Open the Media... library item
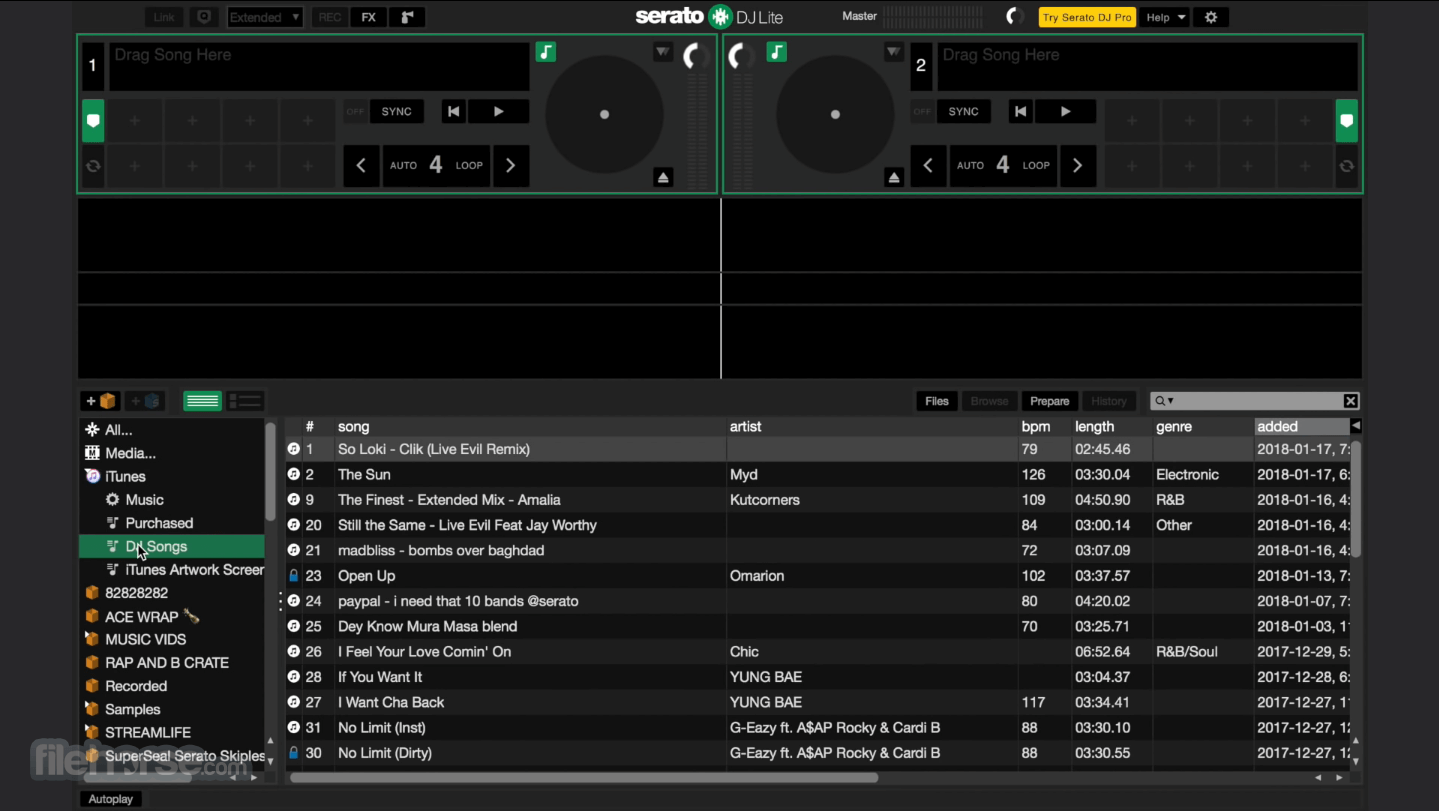Screen dimensions: 1439x811 point(130,453)
